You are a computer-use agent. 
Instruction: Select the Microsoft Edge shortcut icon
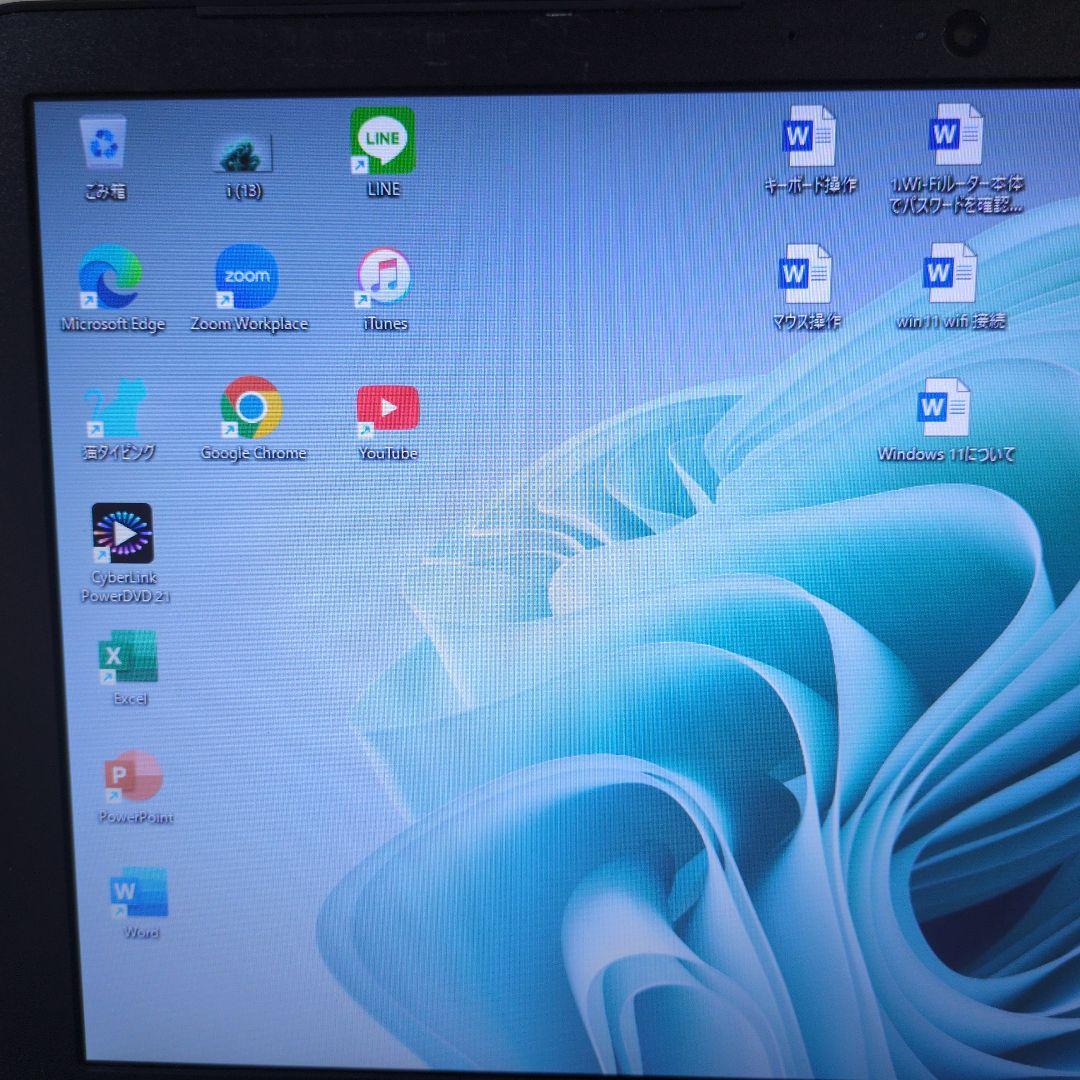(x=111, y=277)
